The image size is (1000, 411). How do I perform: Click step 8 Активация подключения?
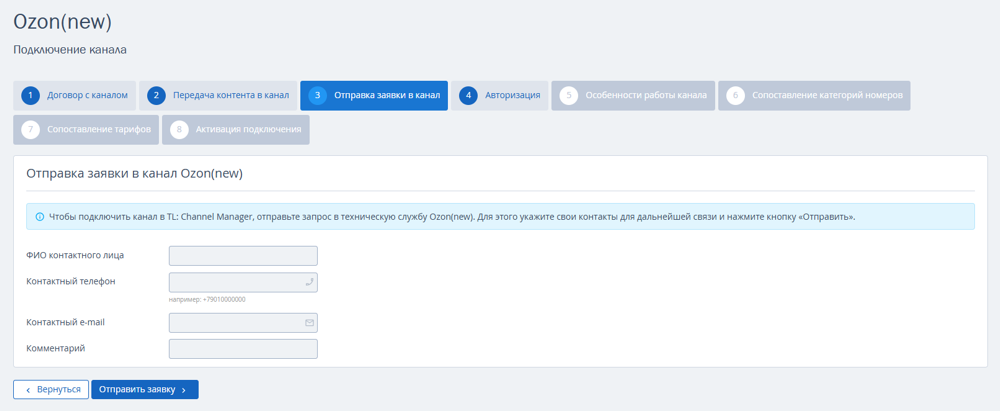pos(236,130)
